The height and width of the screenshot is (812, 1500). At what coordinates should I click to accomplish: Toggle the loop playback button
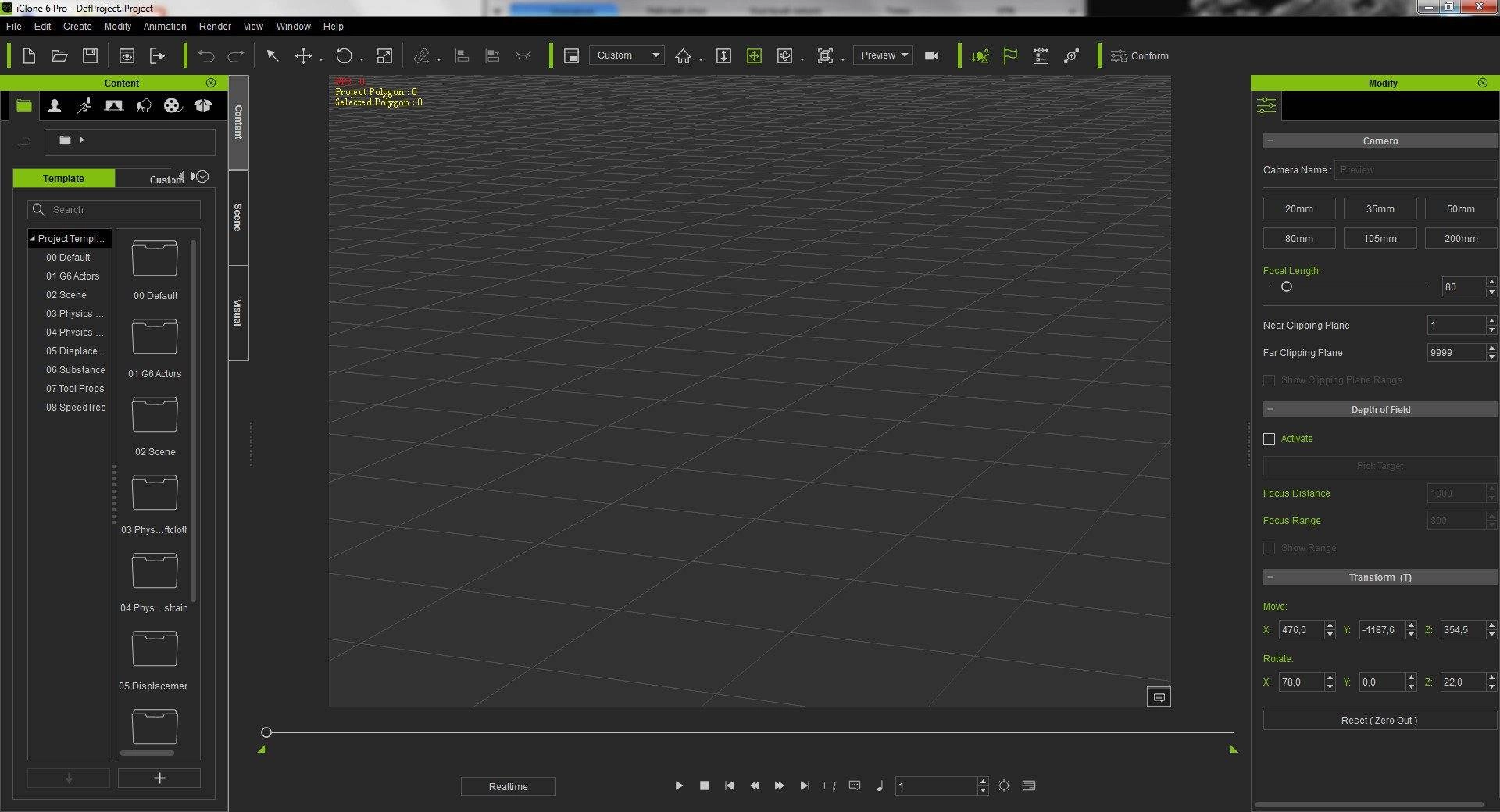(830, 785)
